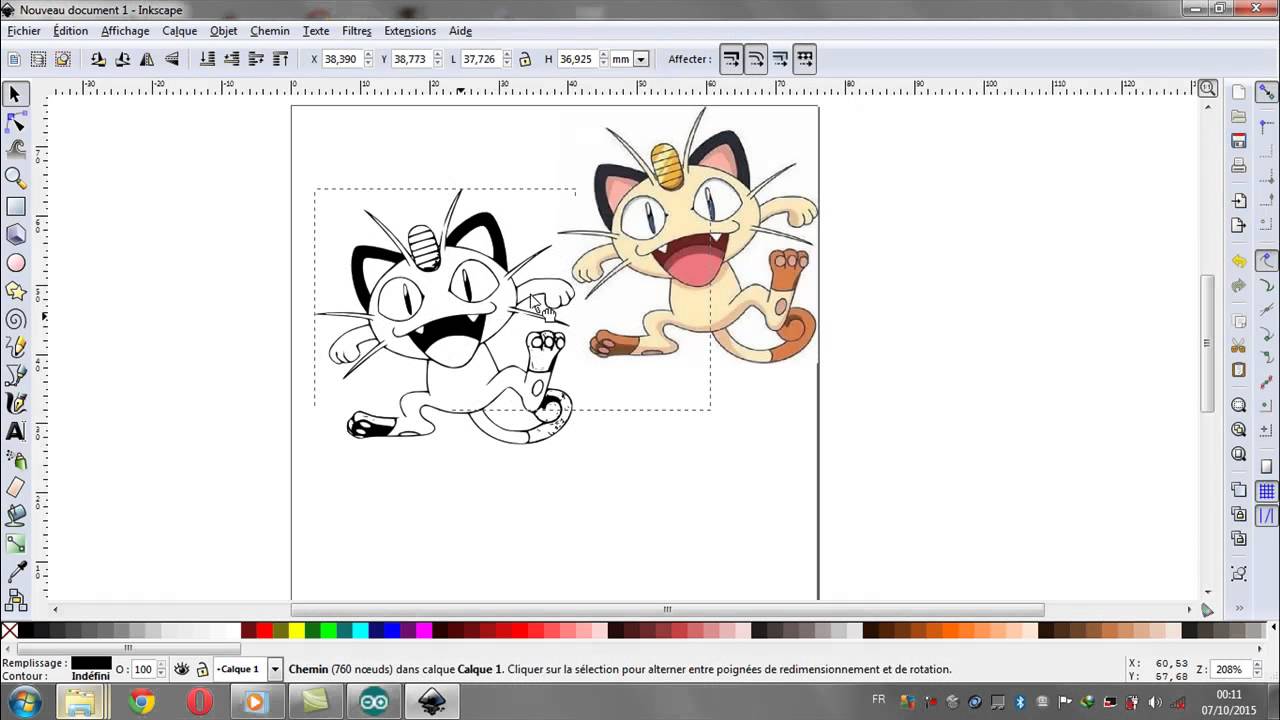
Task: Open the Fichier menu
Action: point(24,31)
